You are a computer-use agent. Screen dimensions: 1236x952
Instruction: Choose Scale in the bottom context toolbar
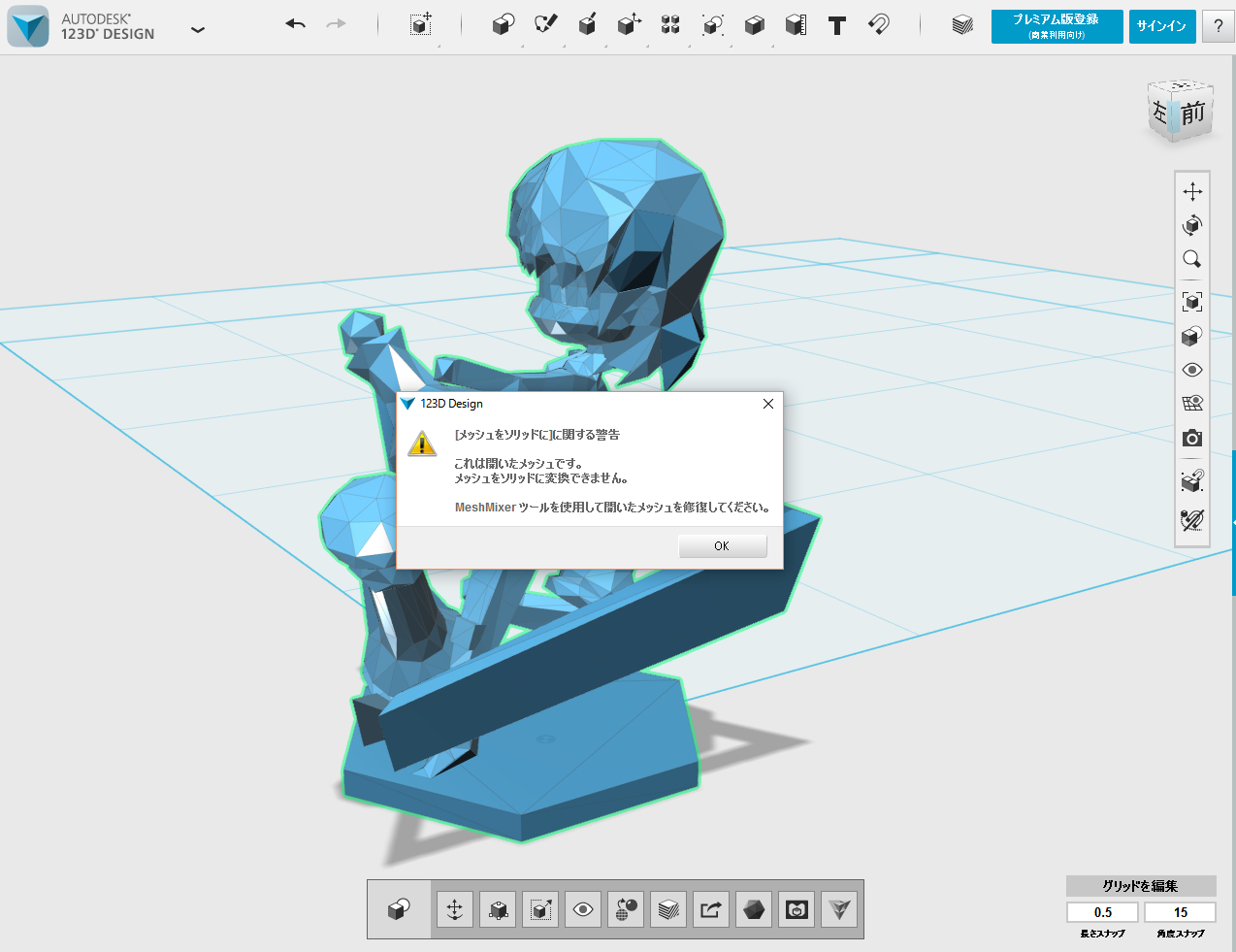pos(498,909)
